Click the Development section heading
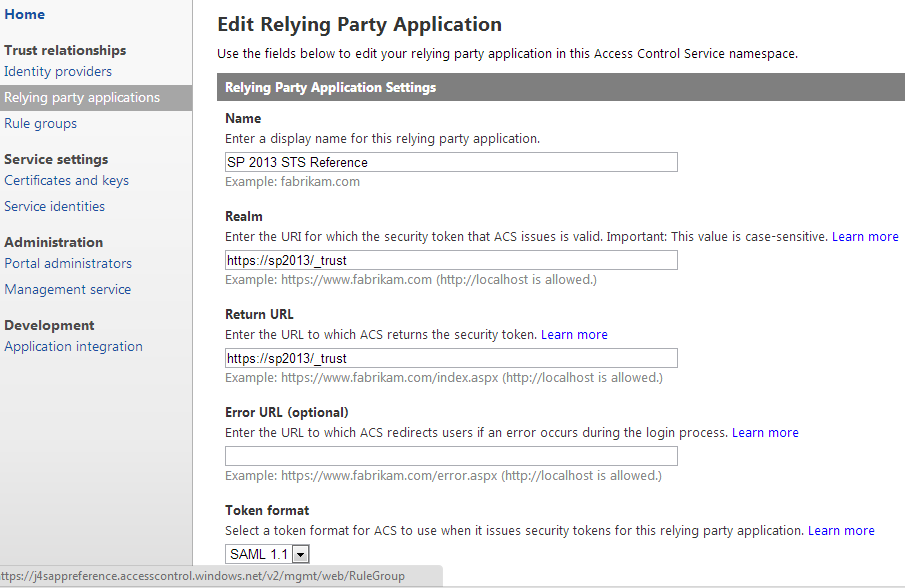 49,326
